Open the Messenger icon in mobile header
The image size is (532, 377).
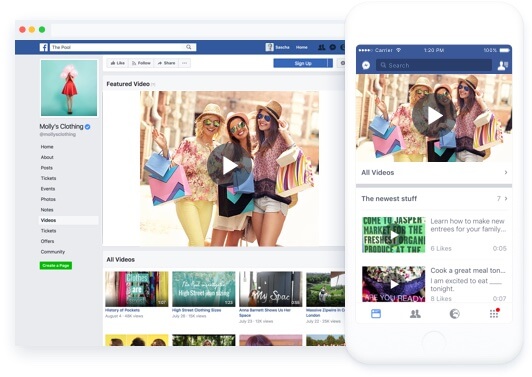(x=366, y=65)
